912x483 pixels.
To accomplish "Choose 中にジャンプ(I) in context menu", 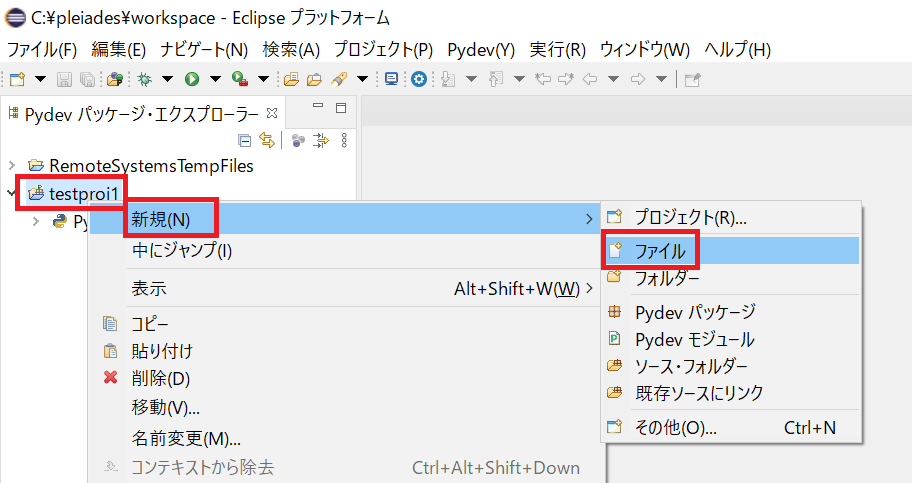I will tap(345, 251).
